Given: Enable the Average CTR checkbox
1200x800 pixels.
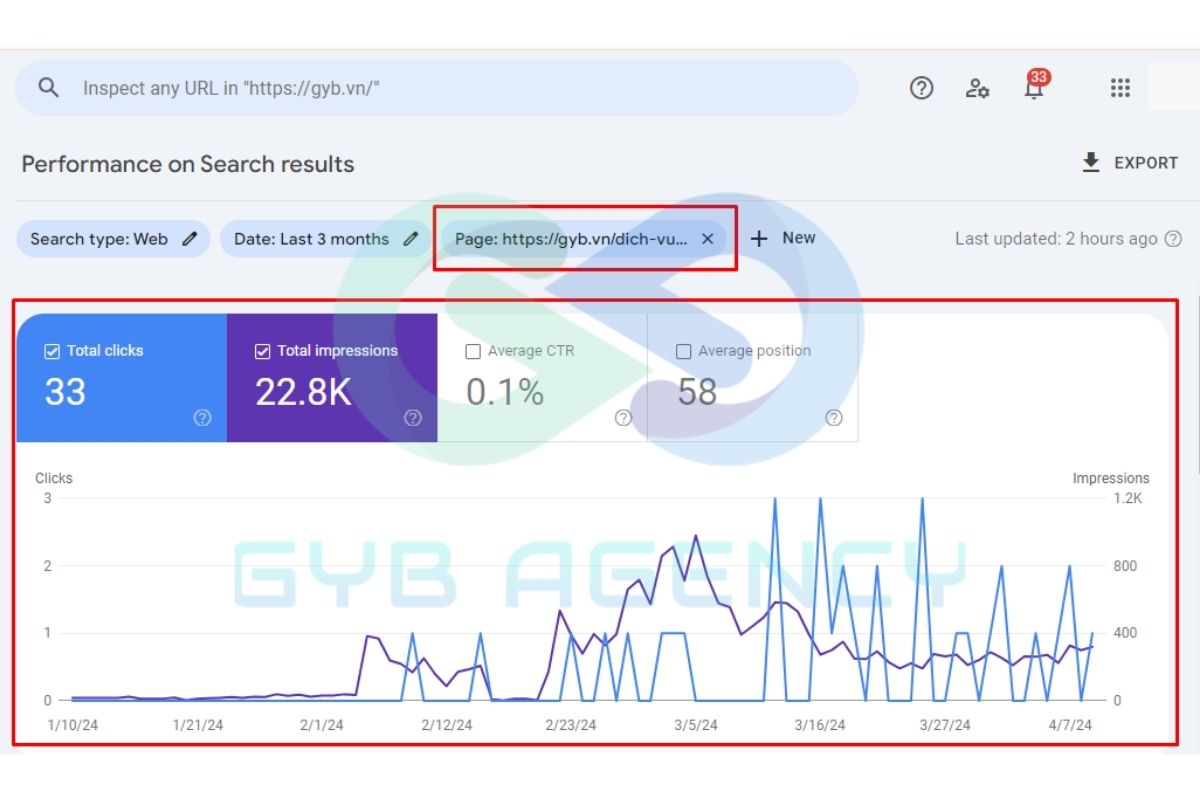Looking at the screenshot, I should 473,351.
